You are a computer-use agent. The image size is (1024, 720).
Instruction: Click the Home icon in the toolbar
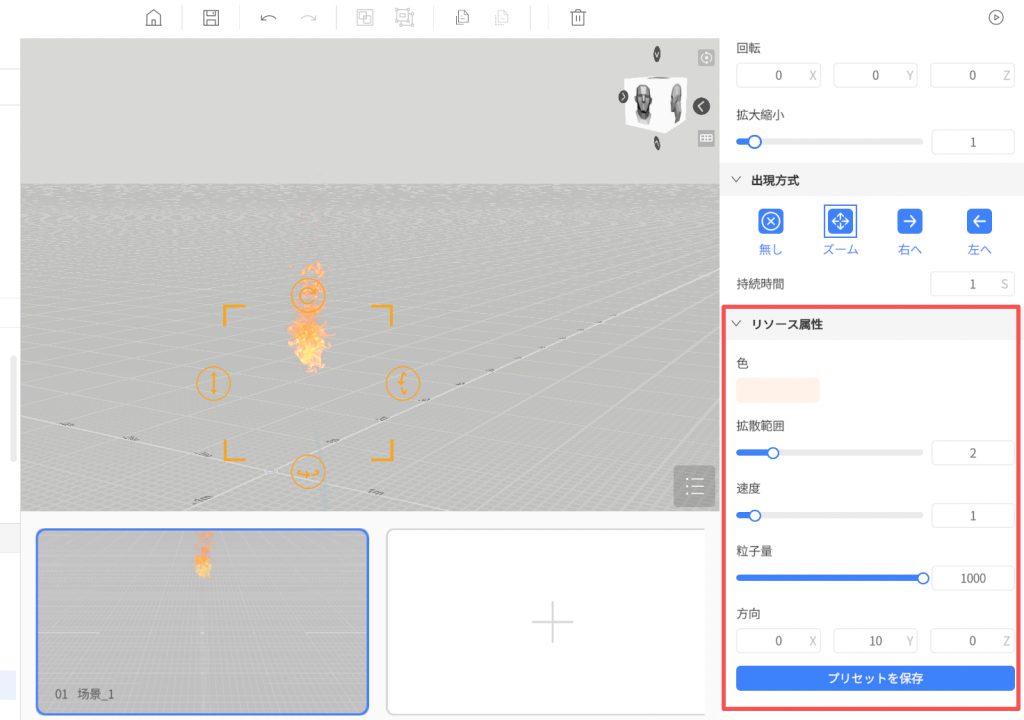(153, 17)
